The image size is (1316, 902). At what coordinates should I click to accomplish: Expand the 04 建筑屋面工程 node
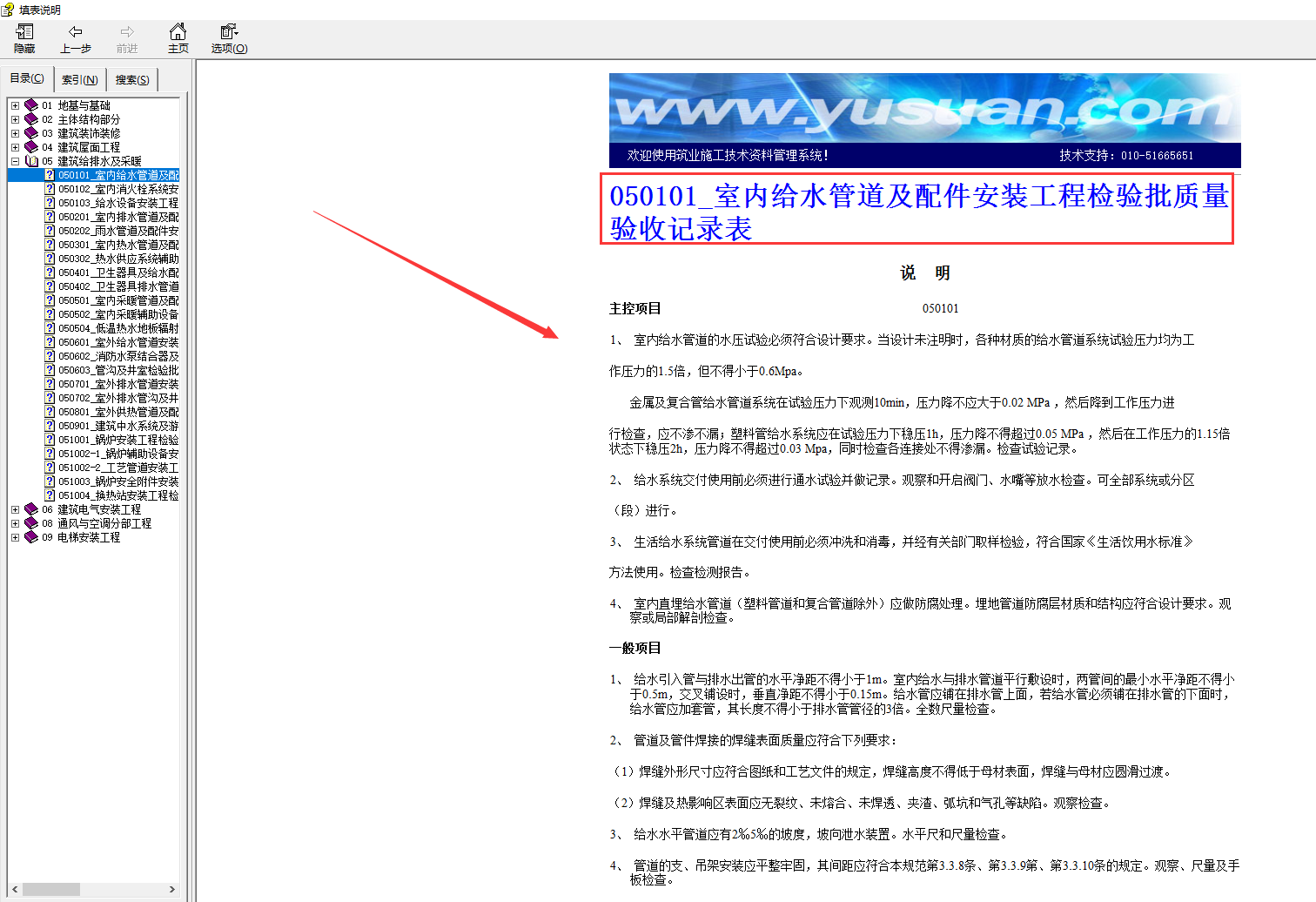point(15,147)
